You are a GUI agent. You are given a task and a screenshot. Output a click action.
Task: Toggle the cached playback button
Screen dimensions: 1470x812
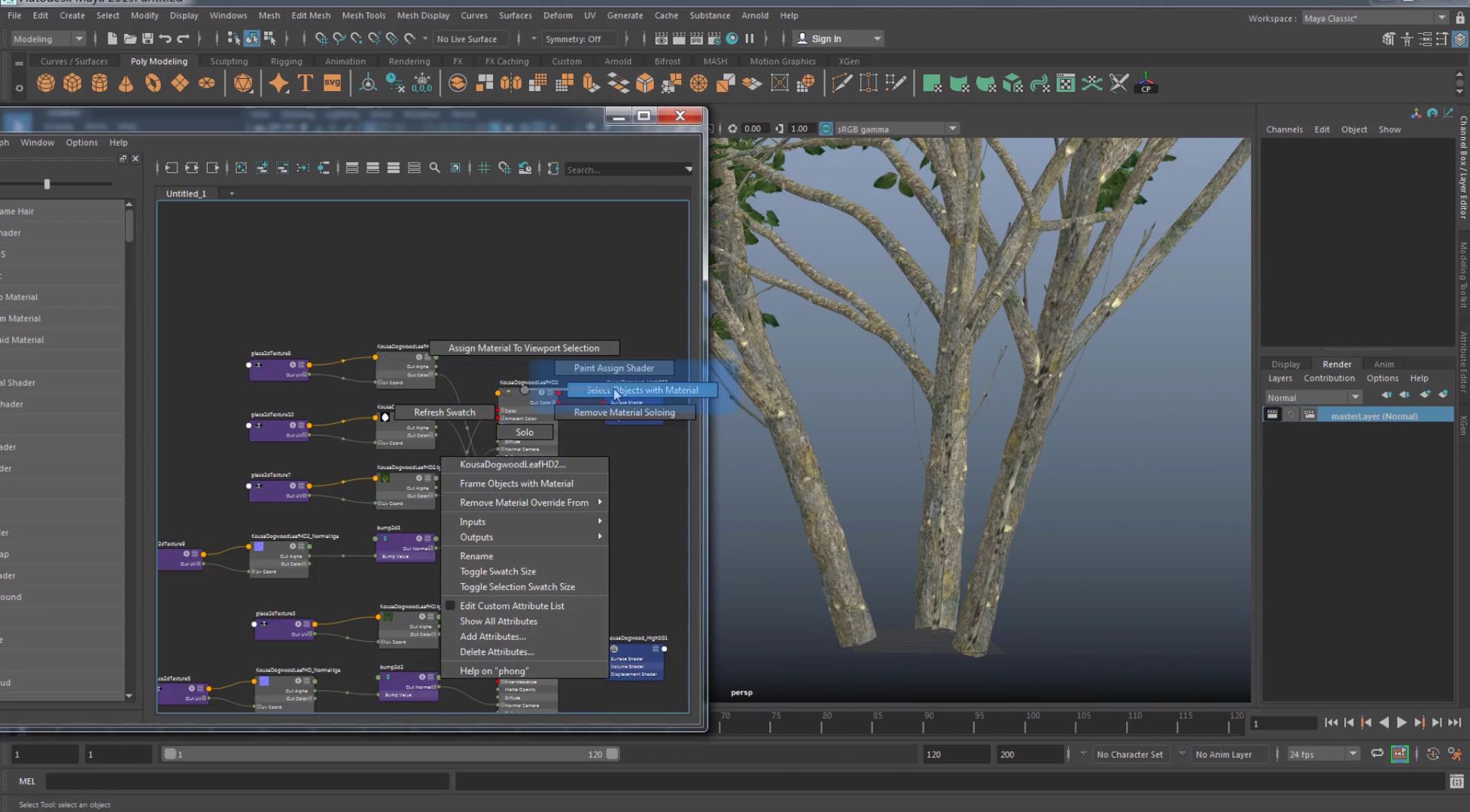tap(1399, 754)
